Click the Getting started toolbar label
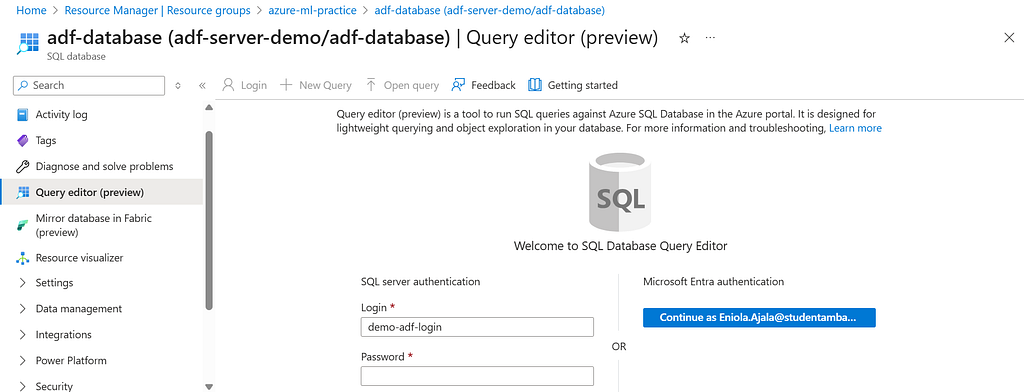1024x392 pixels. coord(583,85)
